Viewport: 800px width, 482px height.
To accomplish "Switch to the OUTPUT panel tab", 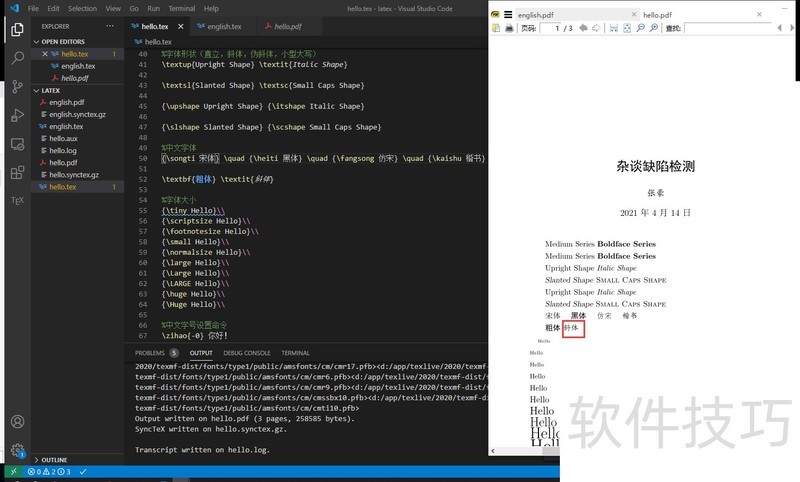I will point(201,352).
